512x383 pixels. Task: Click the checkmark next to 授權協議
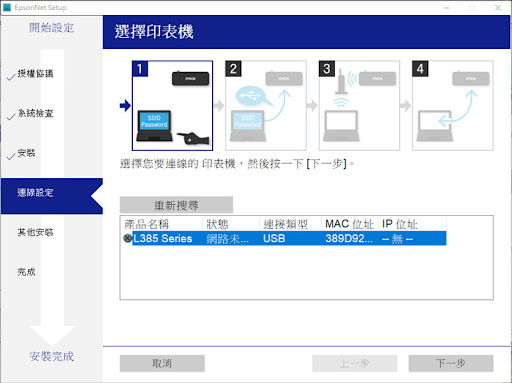click(11, 77)
